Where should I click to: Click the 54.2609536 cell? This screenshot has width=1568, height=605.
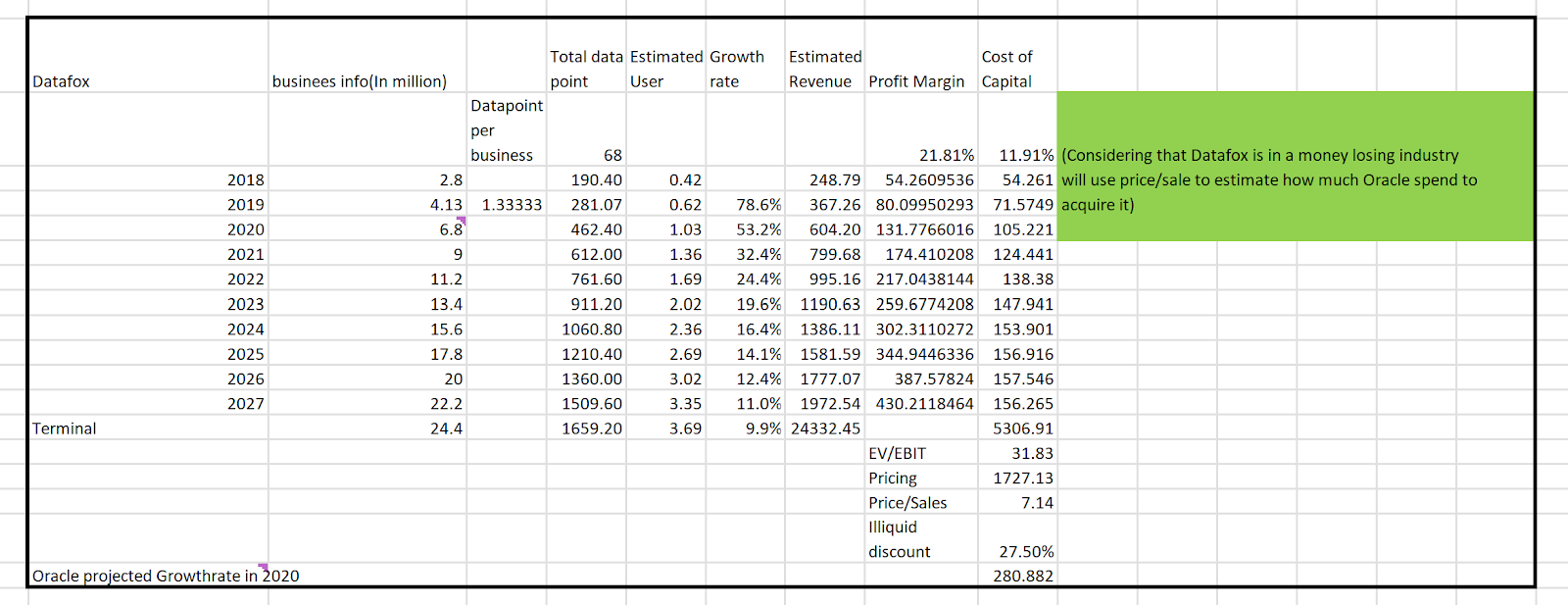click(921, 179)
